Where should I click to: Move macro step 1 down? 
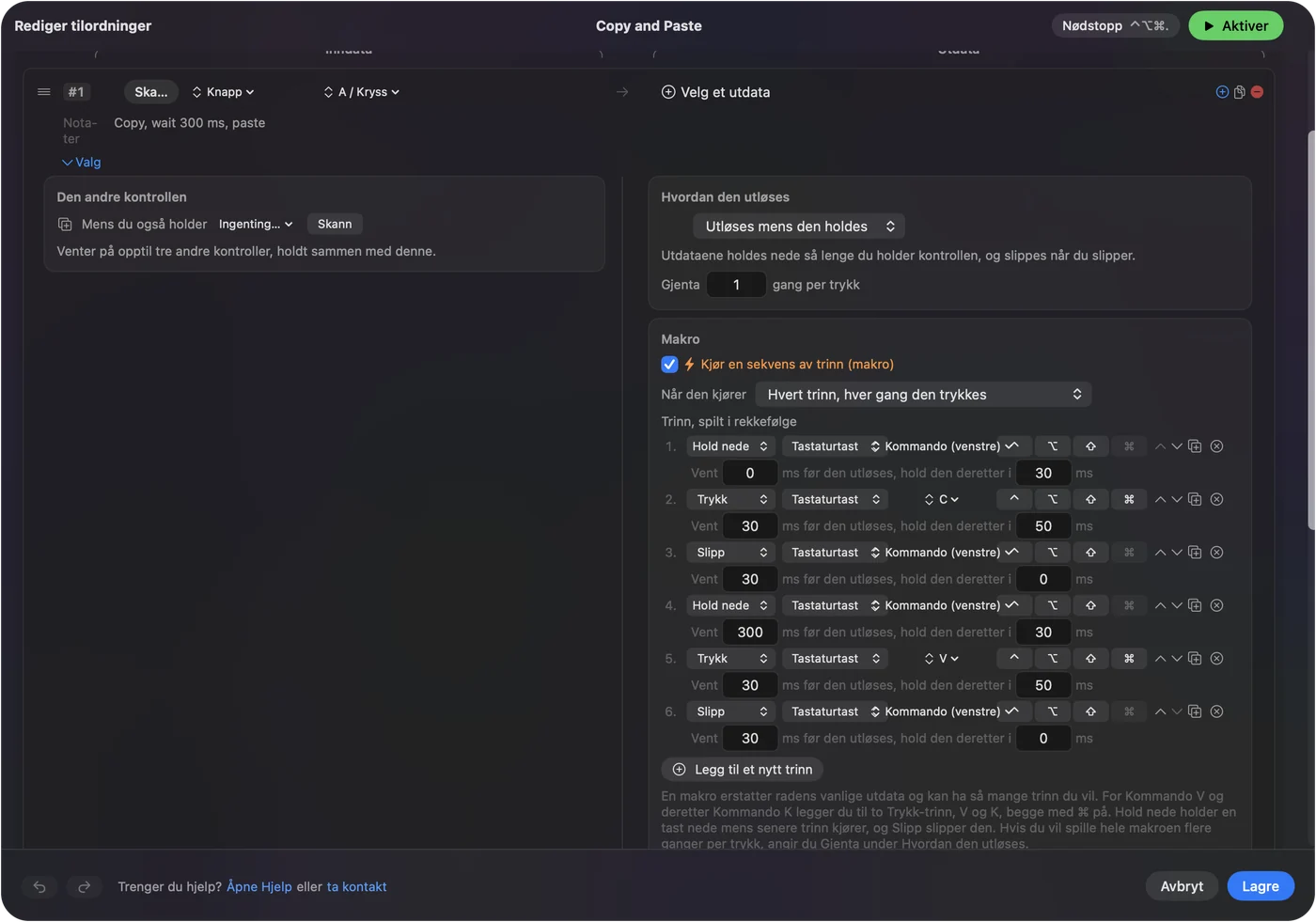pyautogui.click(x=1176, y=446)
